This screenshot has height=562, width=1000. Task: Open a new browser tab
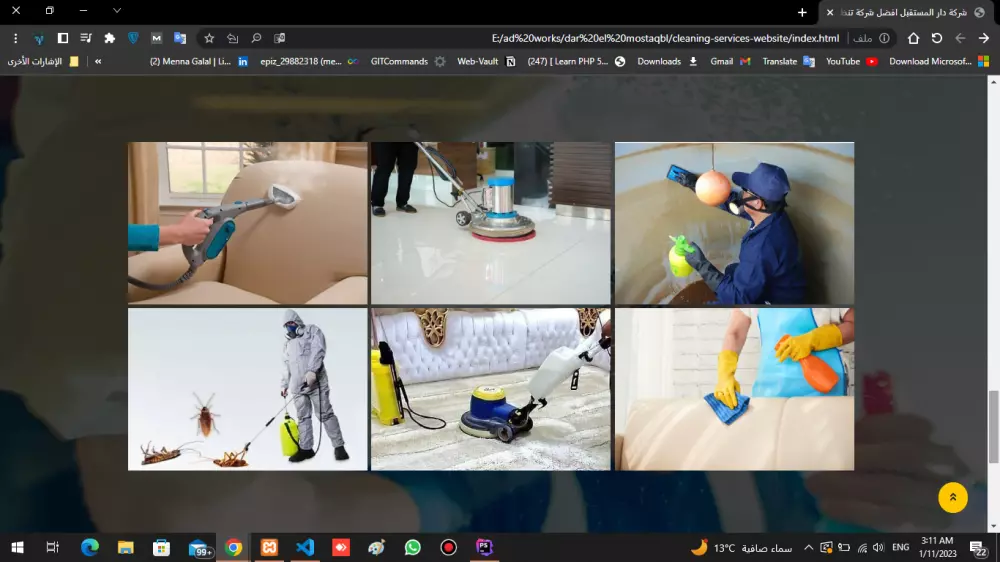pyautogui.click(x=802, y=12)
